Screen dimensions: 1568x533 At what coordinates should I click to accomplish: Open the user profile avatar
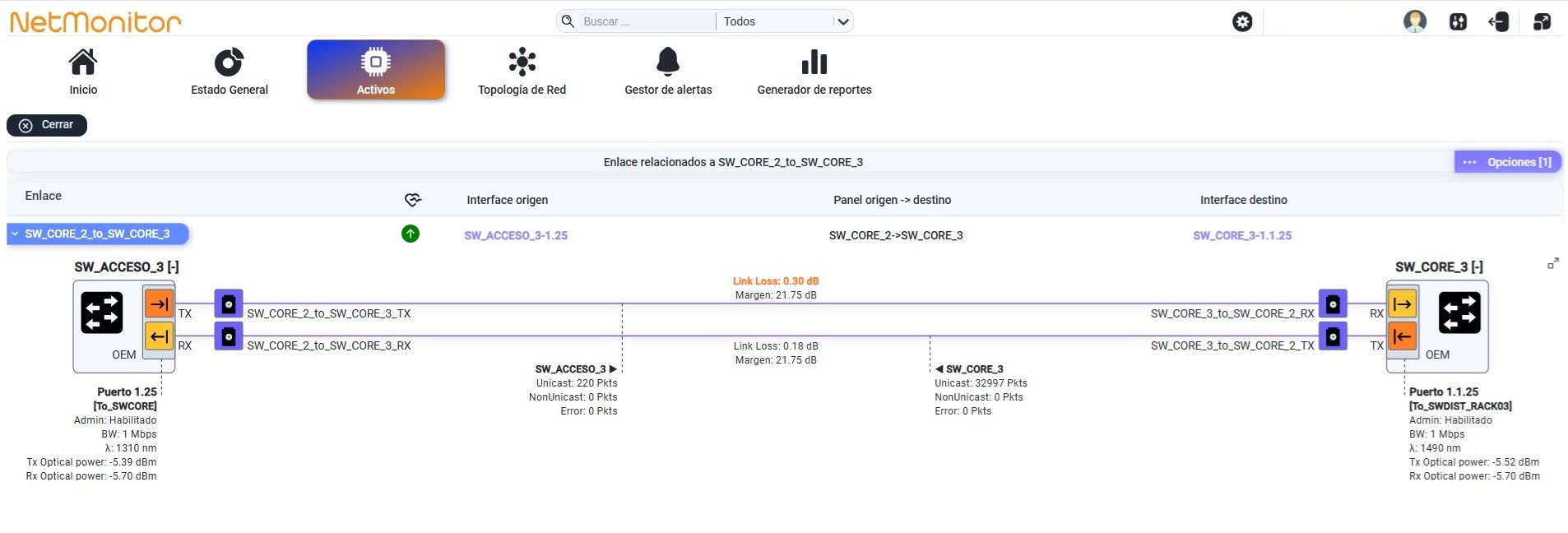tap(1415, 21)
